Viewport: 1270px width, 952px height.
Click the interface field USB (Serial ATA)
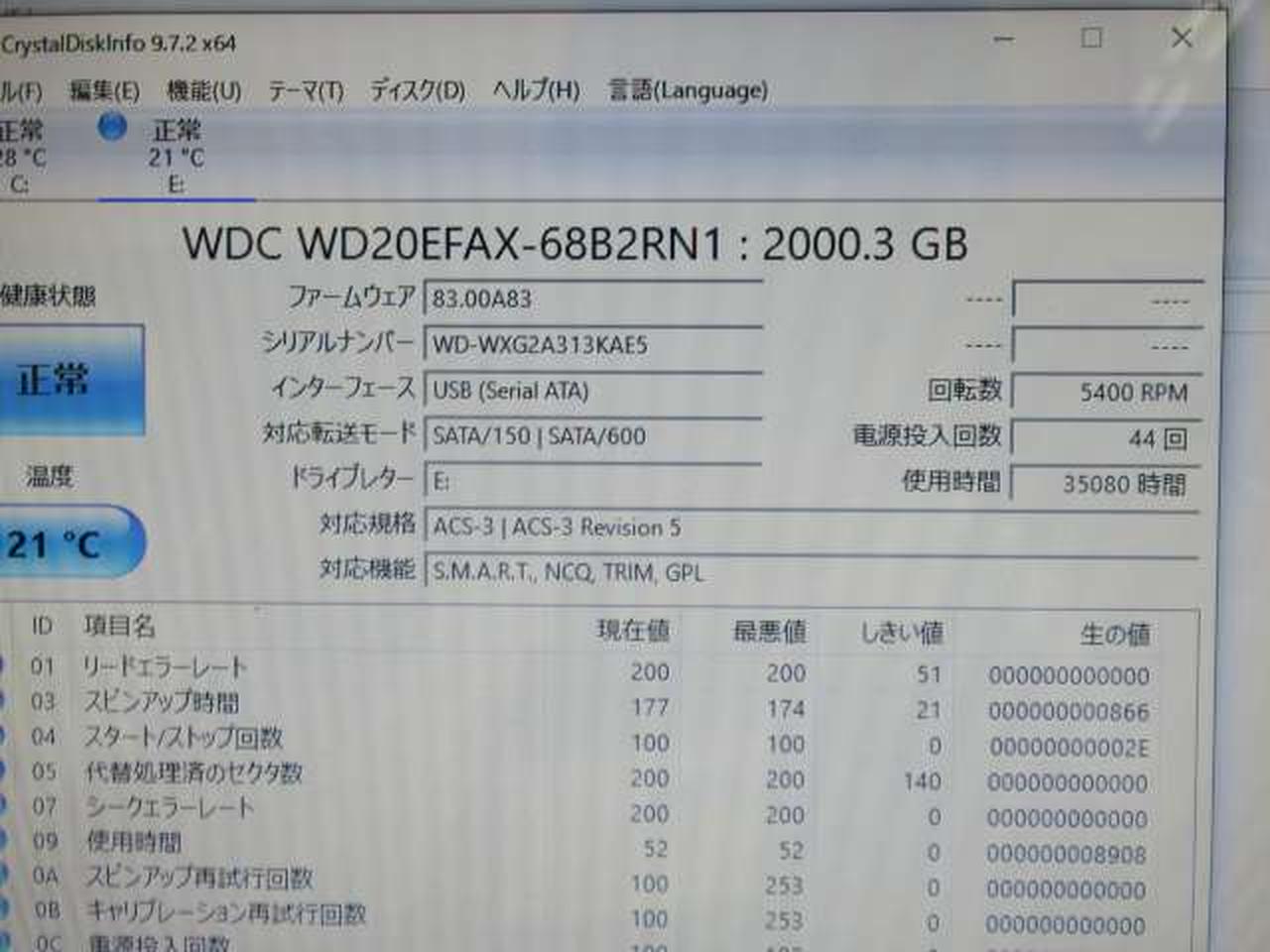point(592,390)
